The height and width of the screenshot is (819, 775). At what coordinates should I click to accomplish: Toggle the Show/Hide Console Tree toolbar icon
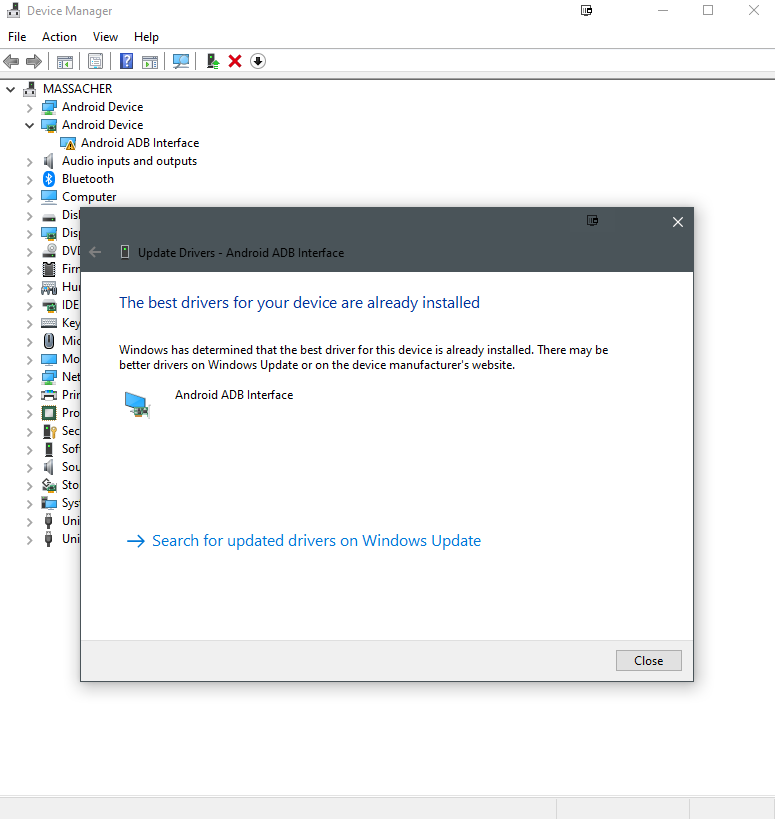click(65, 62)
